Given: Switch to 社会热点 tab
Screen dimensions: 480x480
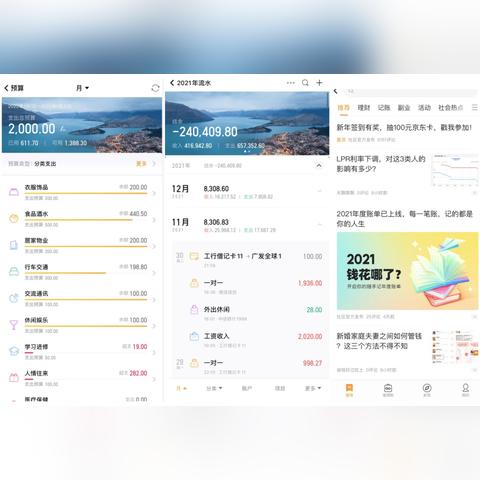Looking at the screenshot, I should click(x=451, y=108).
